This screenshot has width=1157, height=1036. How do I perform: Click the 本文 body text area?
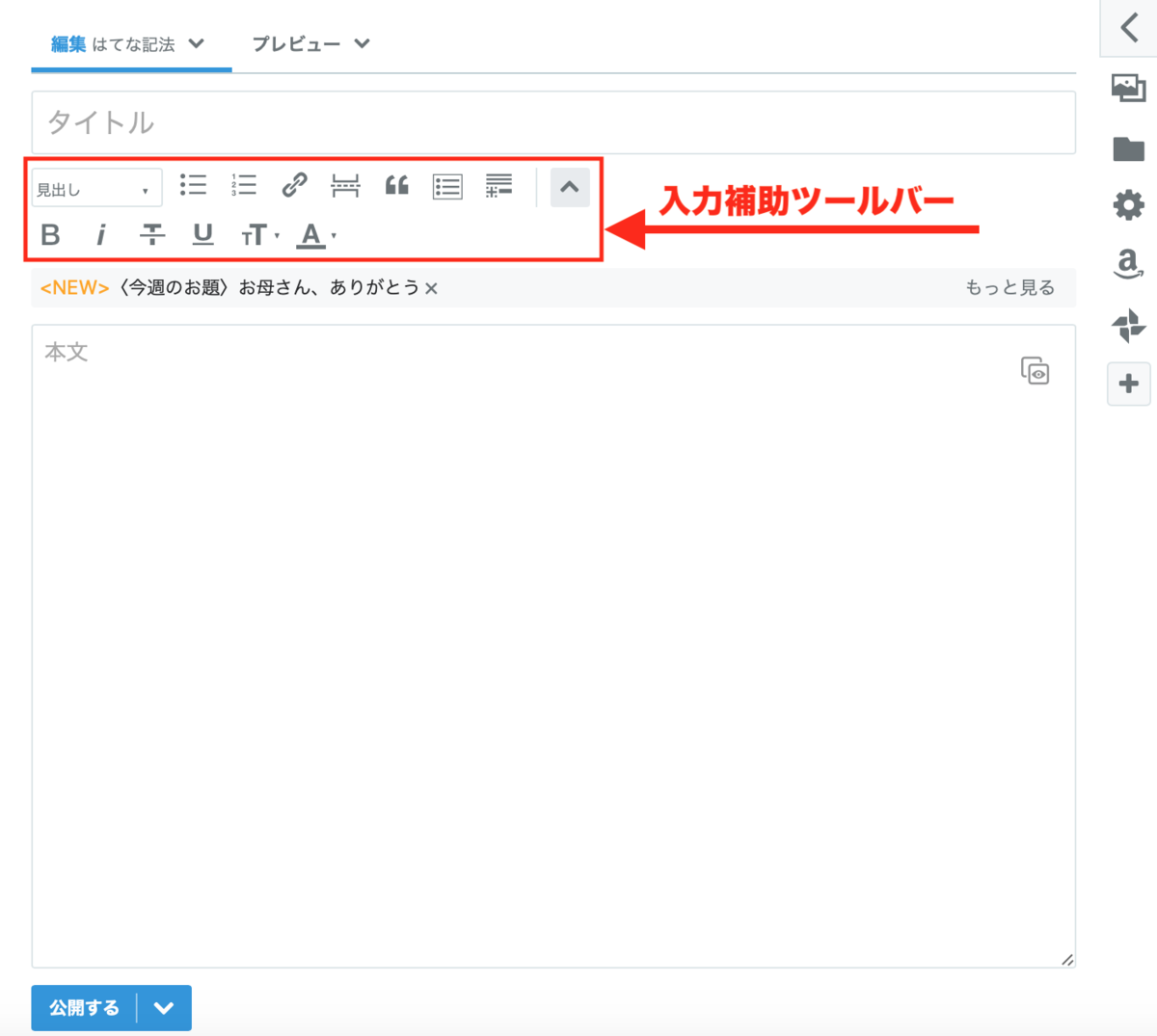(x=553, y=646)
